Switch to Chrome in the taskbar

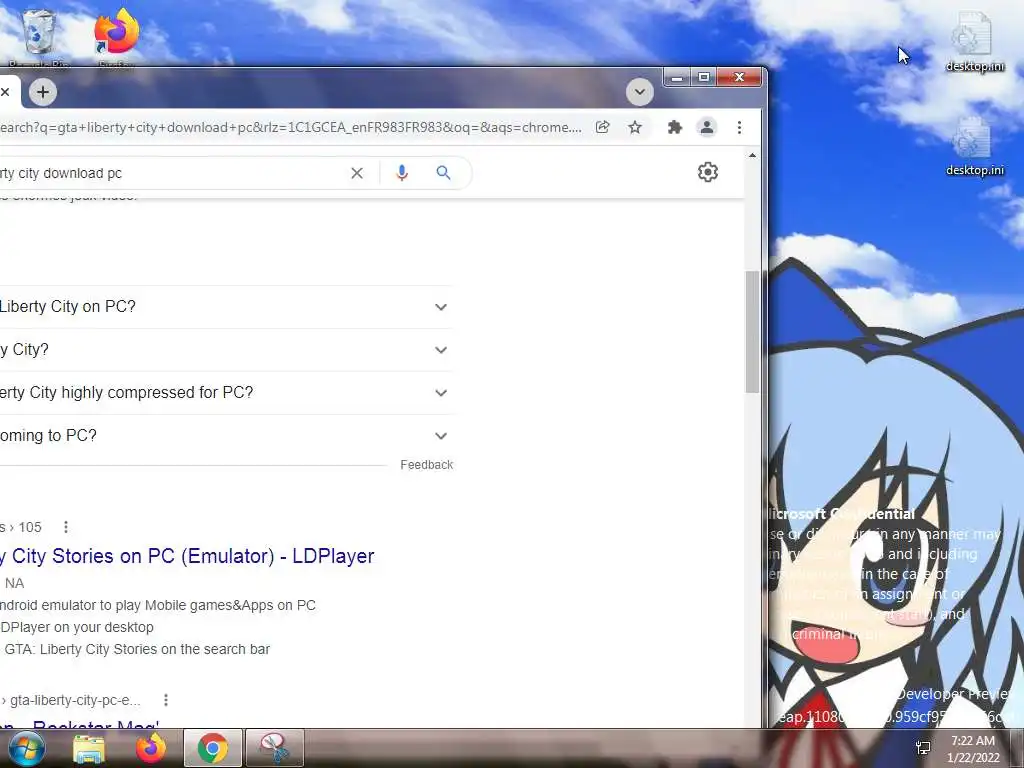tap(212, 748)
